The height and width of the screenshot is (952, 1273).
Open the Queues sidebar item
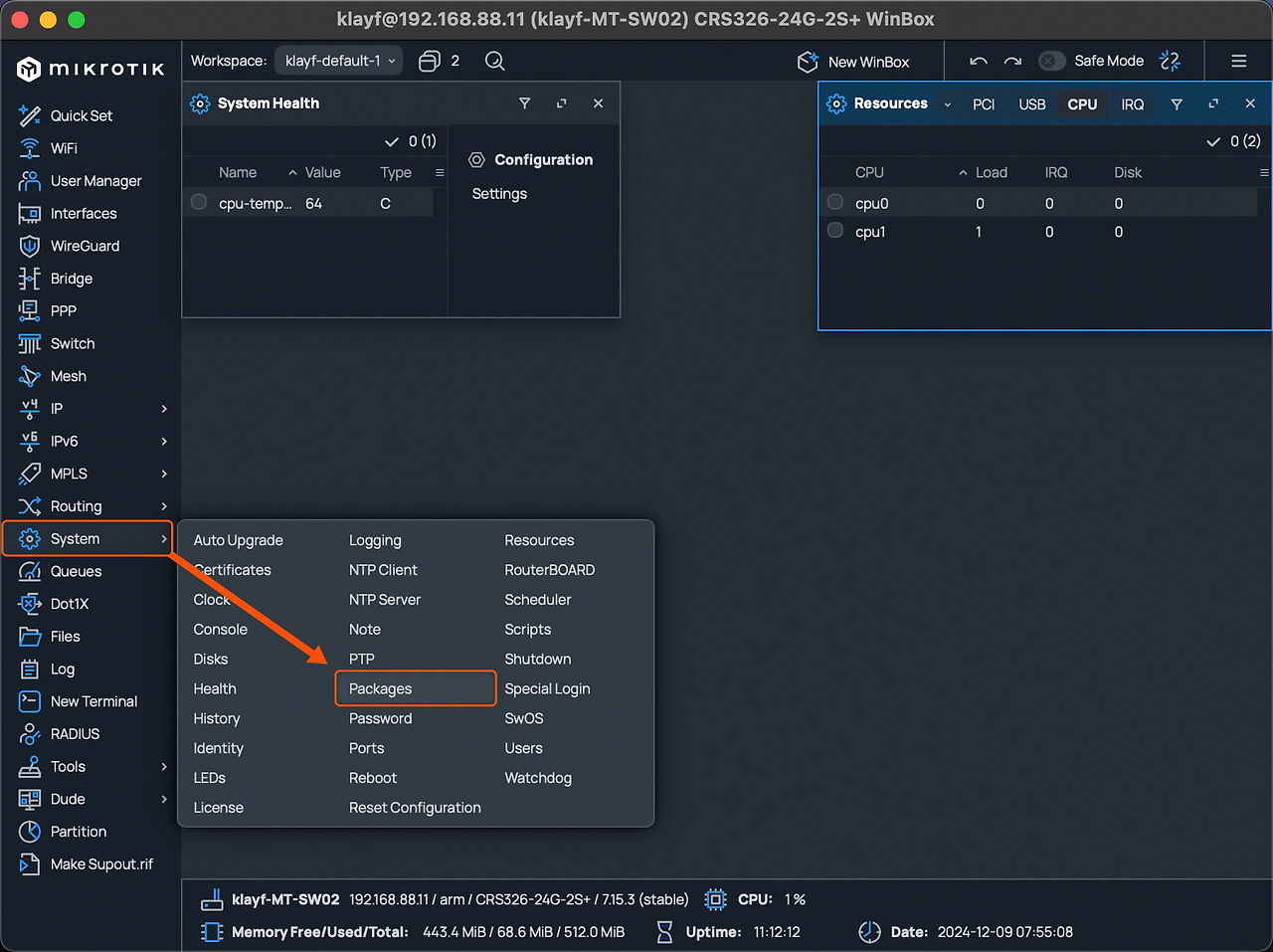76,571
